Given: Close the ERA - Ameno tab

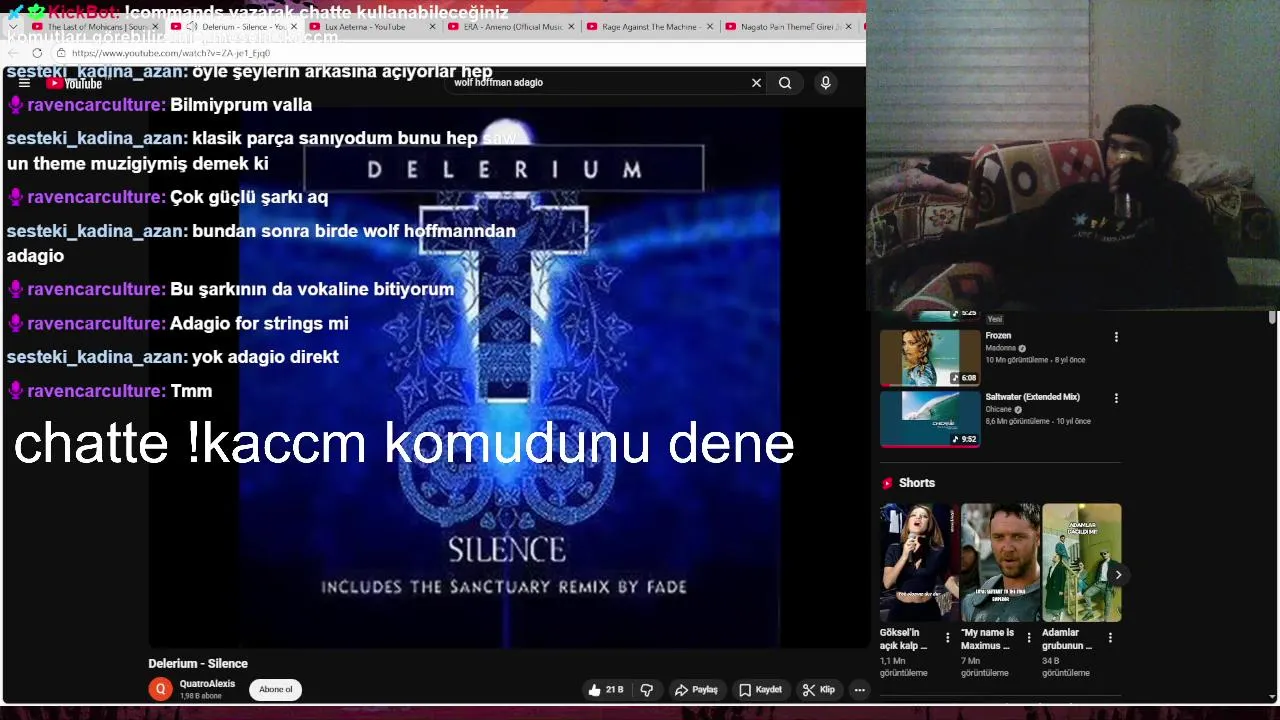Looking at the screenshot, I should pos(571,27).
